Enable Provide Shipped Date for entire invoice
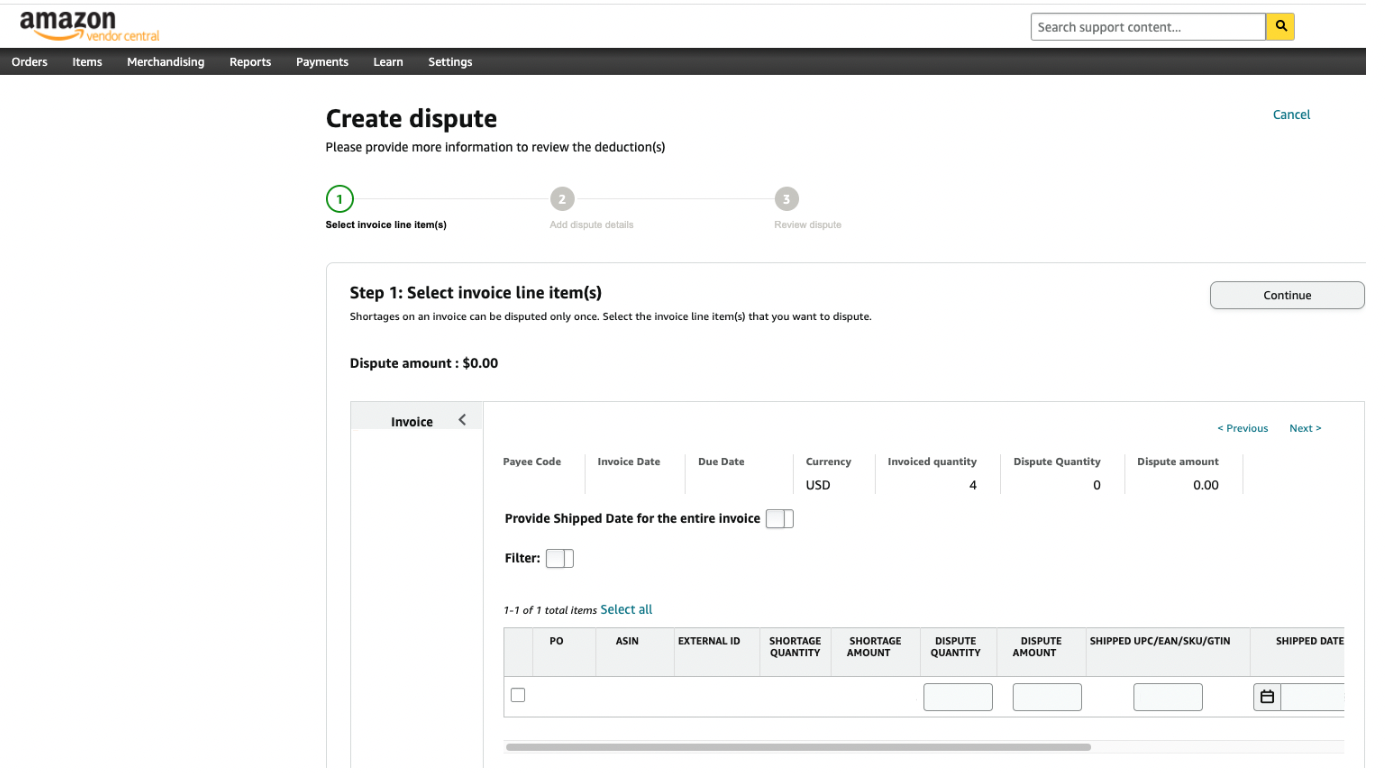 pos(779,518)
